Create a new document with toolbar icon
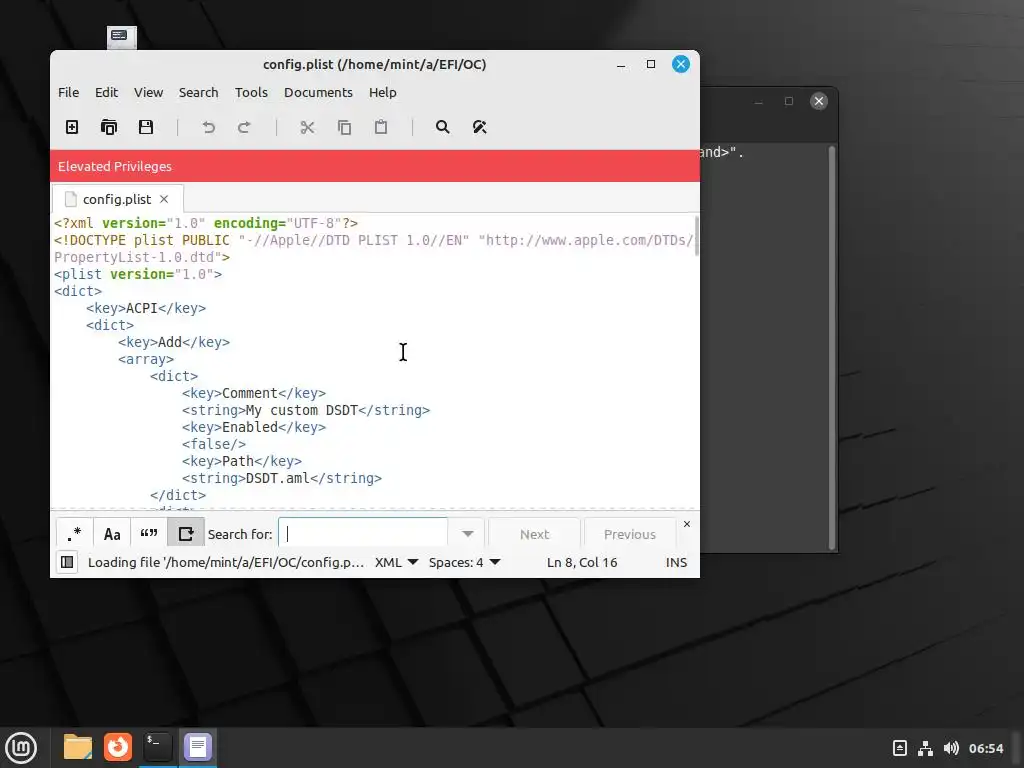 pyautogui.click(x=72, y=127)
